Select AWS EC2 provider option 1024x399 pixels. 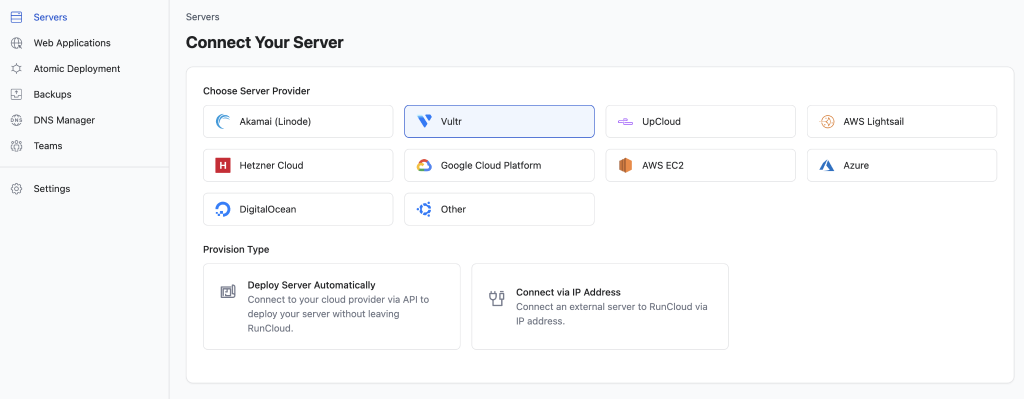point(701,165)
